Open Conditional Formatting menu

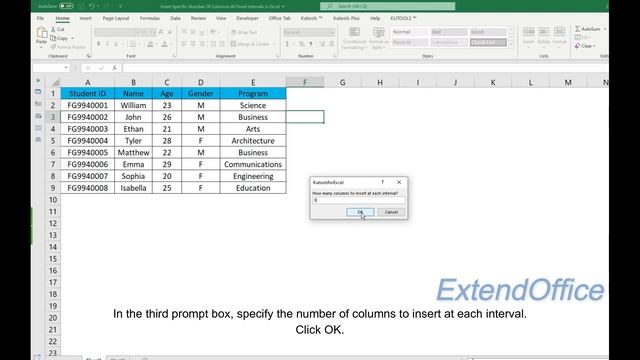coord(354,38)
